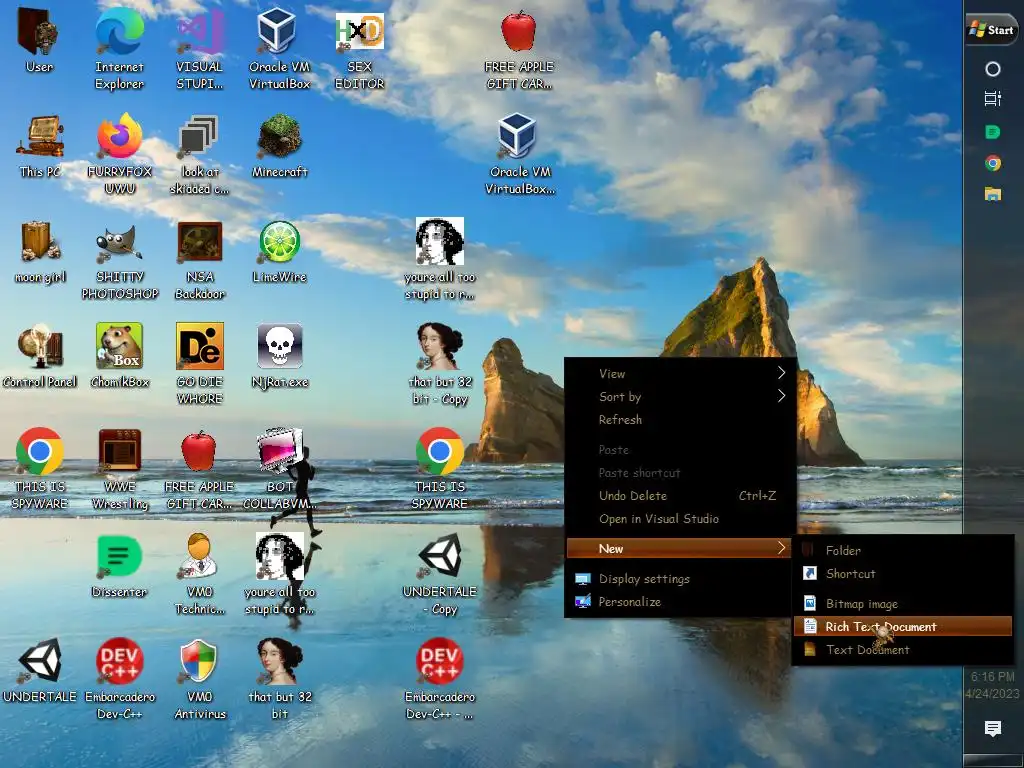Screen dimensions: 1024x768
Task: Open the notification center icon
Action: tap(993, 728)
